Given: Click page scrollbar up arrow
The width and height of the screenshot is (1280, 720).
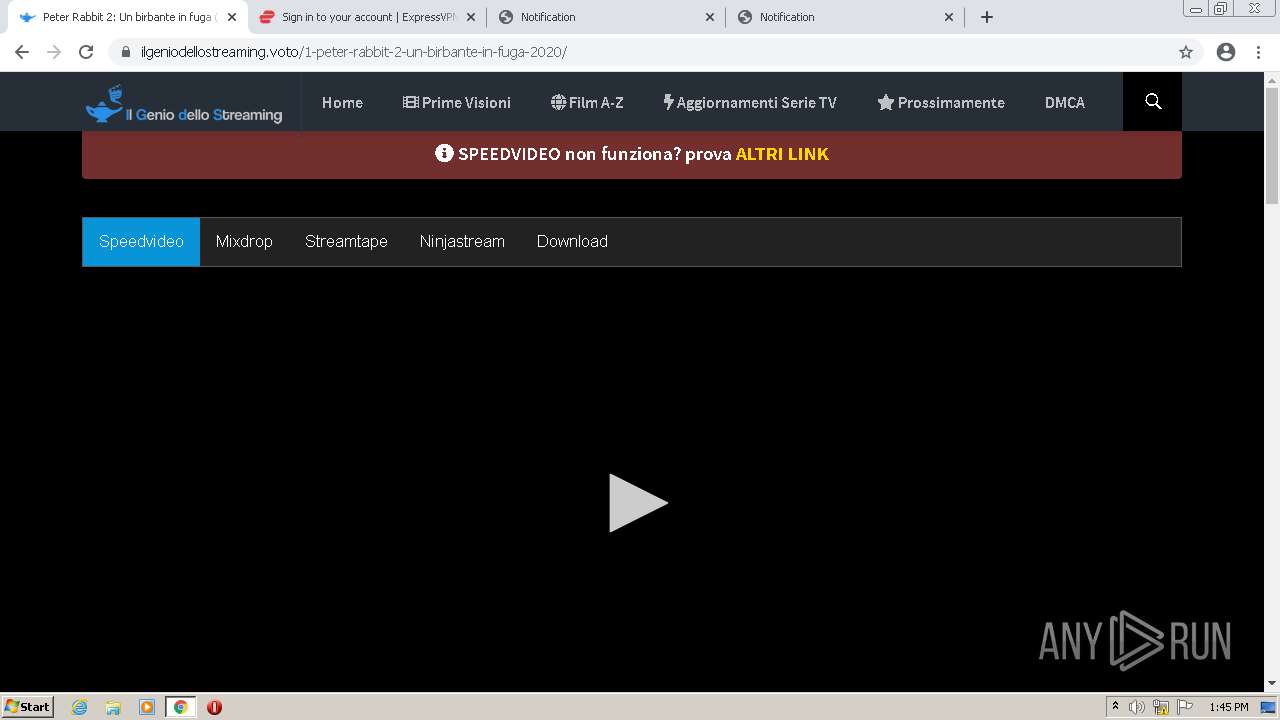Looking at the screenshot, I should [1272, 79].
